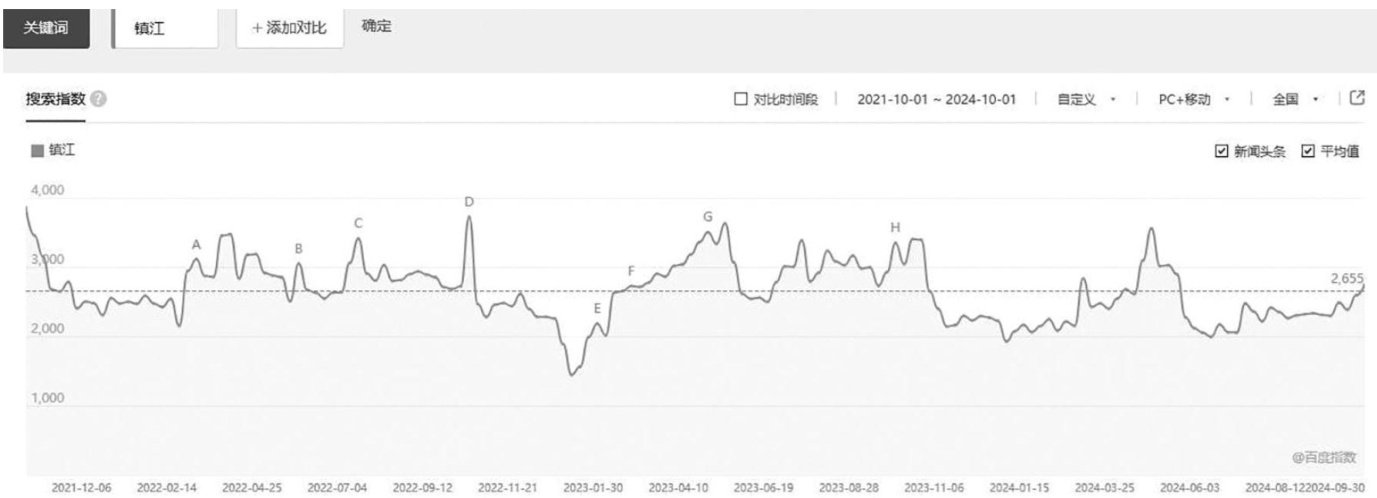1377x498 pixels.
Task: Switch to the 搜索指数 tab
Action: (56, 100)
